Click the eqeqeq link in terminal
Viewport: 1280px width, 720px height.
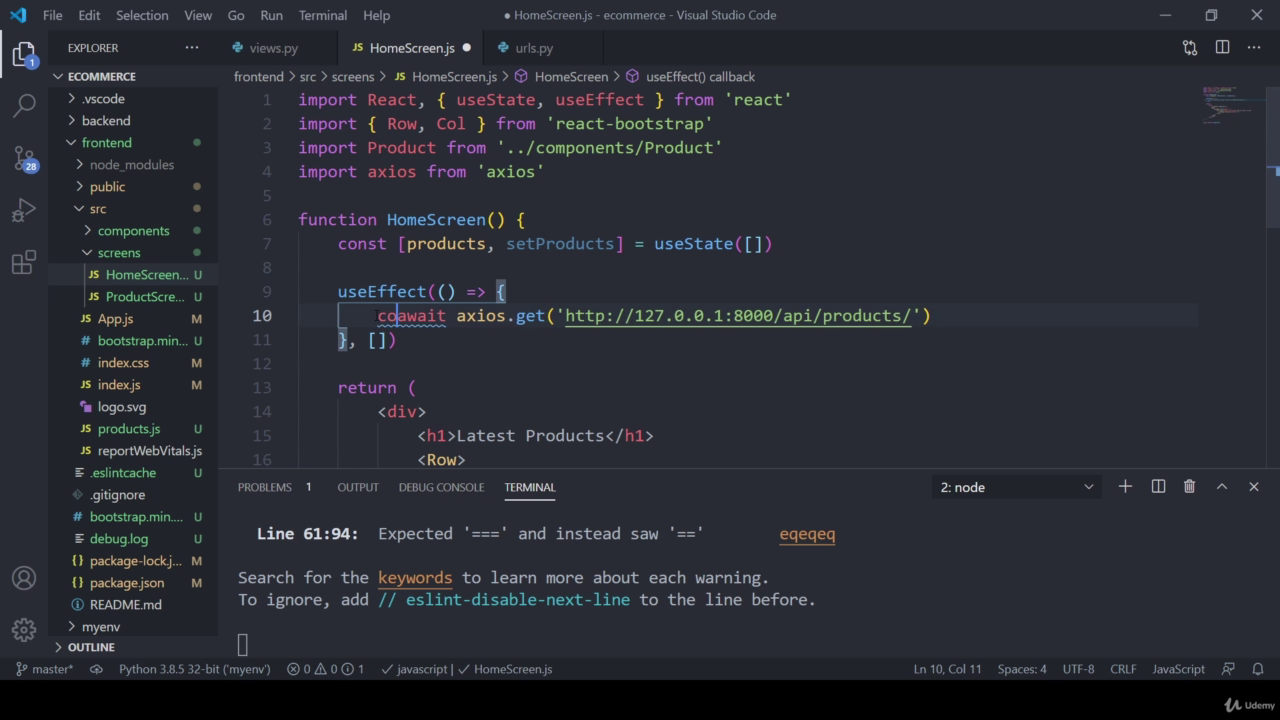(x=807, y=534)
